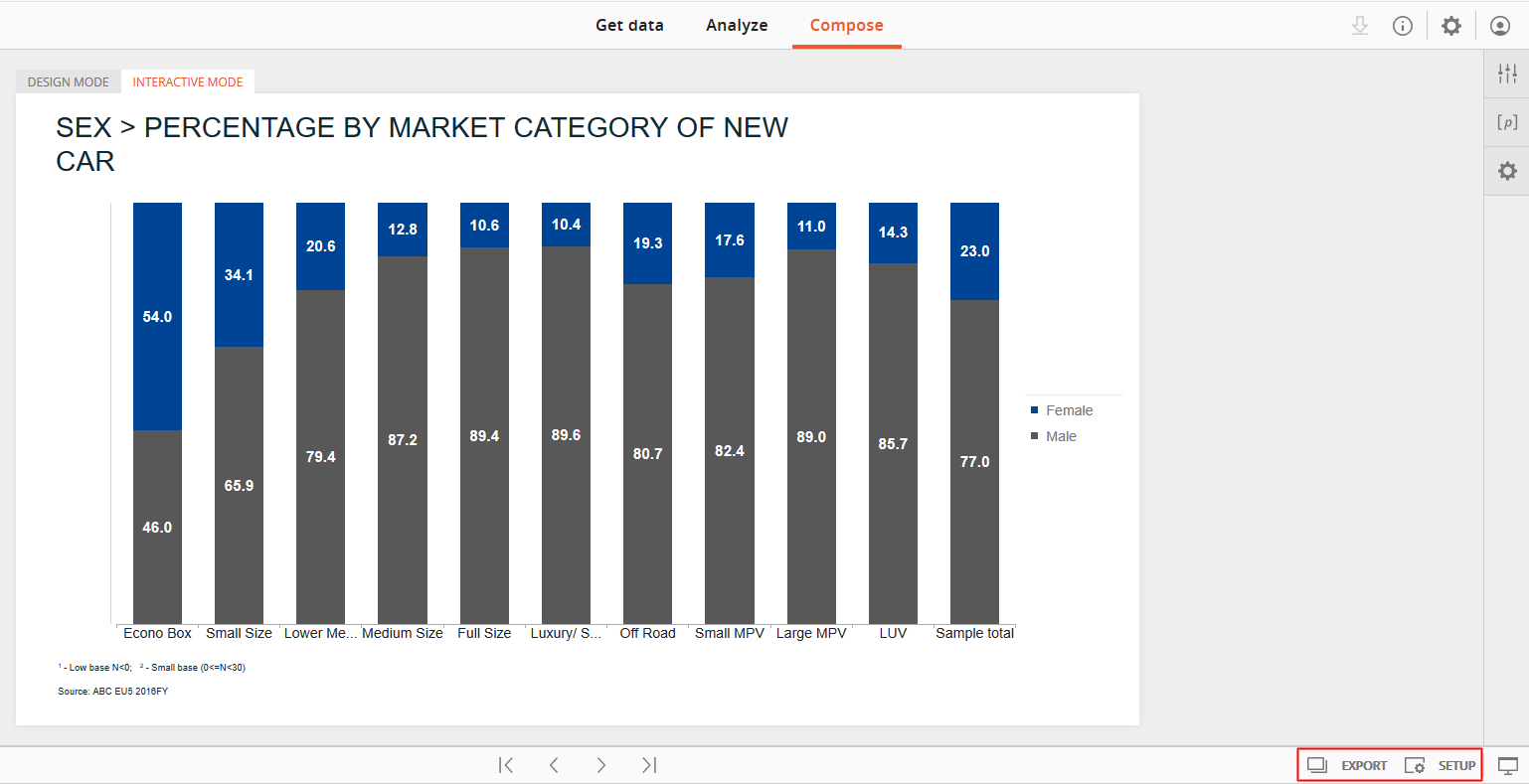Click the Econo Box axis label
1529x784 pixels.
pyautogui.click(x=157, y=633)
